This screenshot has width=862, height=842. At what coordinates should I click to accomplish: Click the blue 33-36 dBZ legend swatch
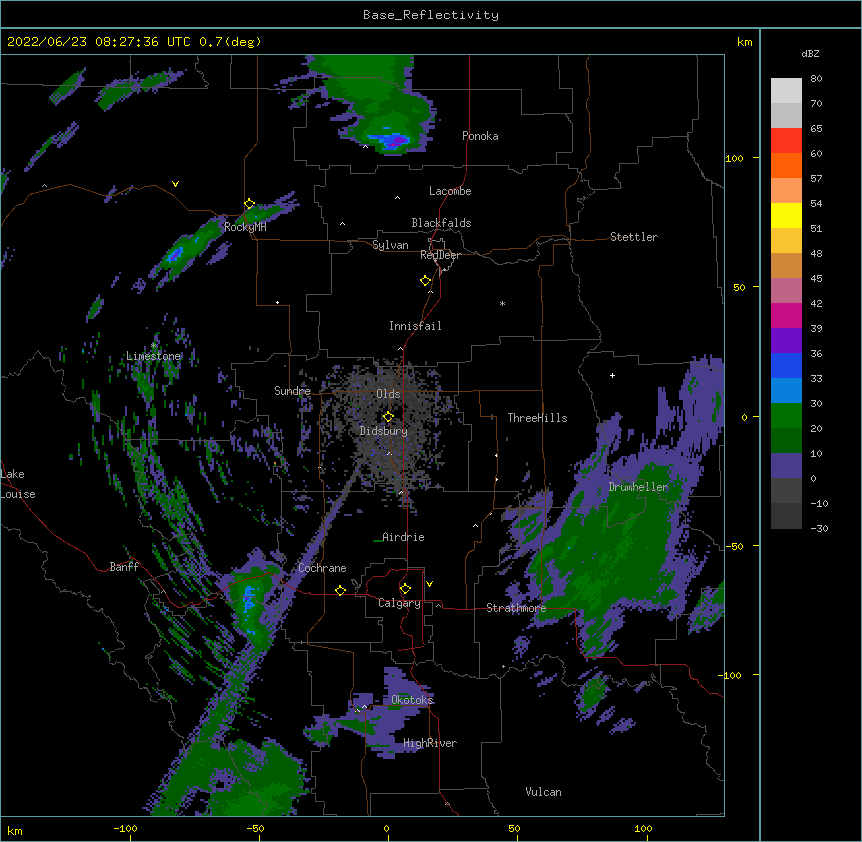tap(786, 365)
